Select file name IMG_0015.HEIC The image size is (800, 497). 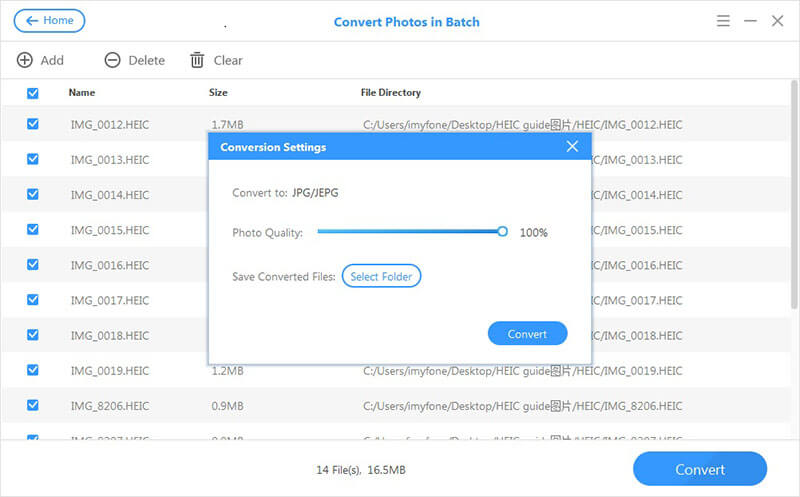point(110,230)
